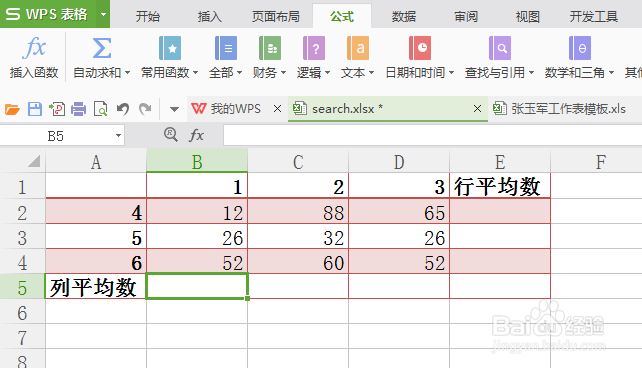Open the quick access toolbar customize arrow

pyautogui.click(x=174, y=109)
